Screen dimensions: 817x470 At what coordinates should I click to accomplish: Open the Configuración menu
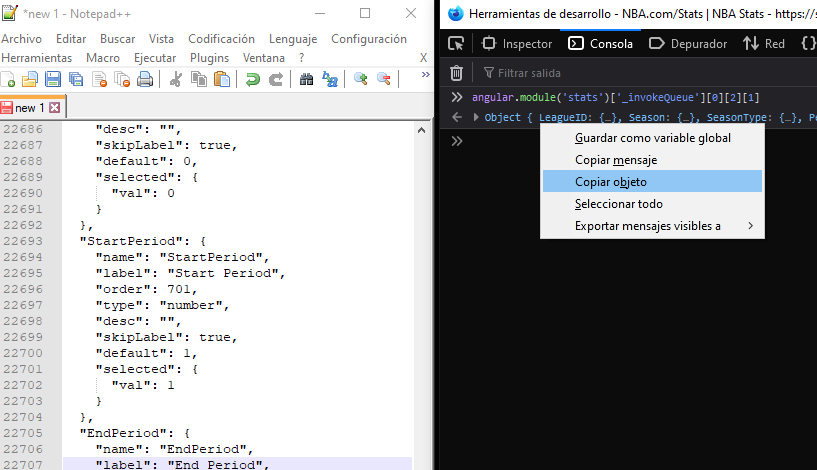pos(369,39)
